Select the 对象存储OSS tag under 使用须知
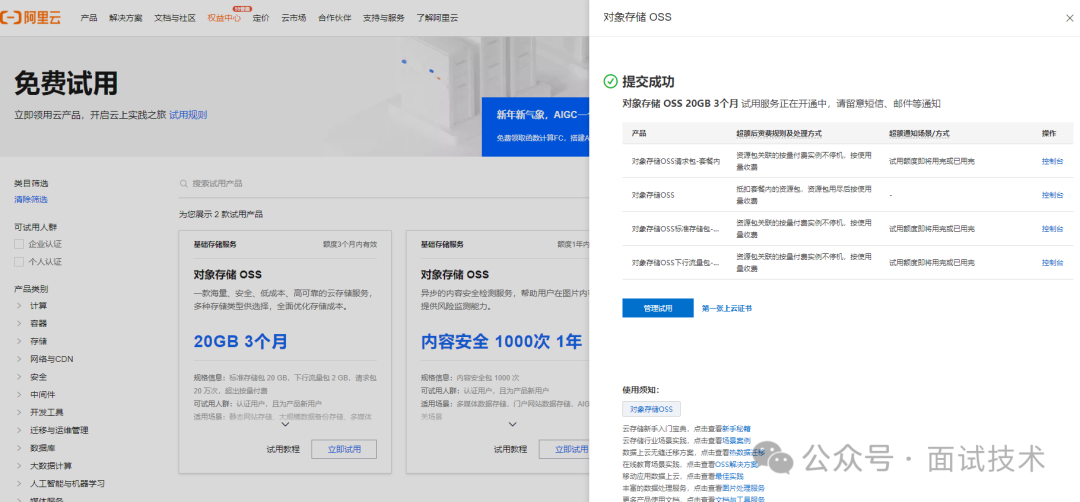 click(x=652, y=409)
